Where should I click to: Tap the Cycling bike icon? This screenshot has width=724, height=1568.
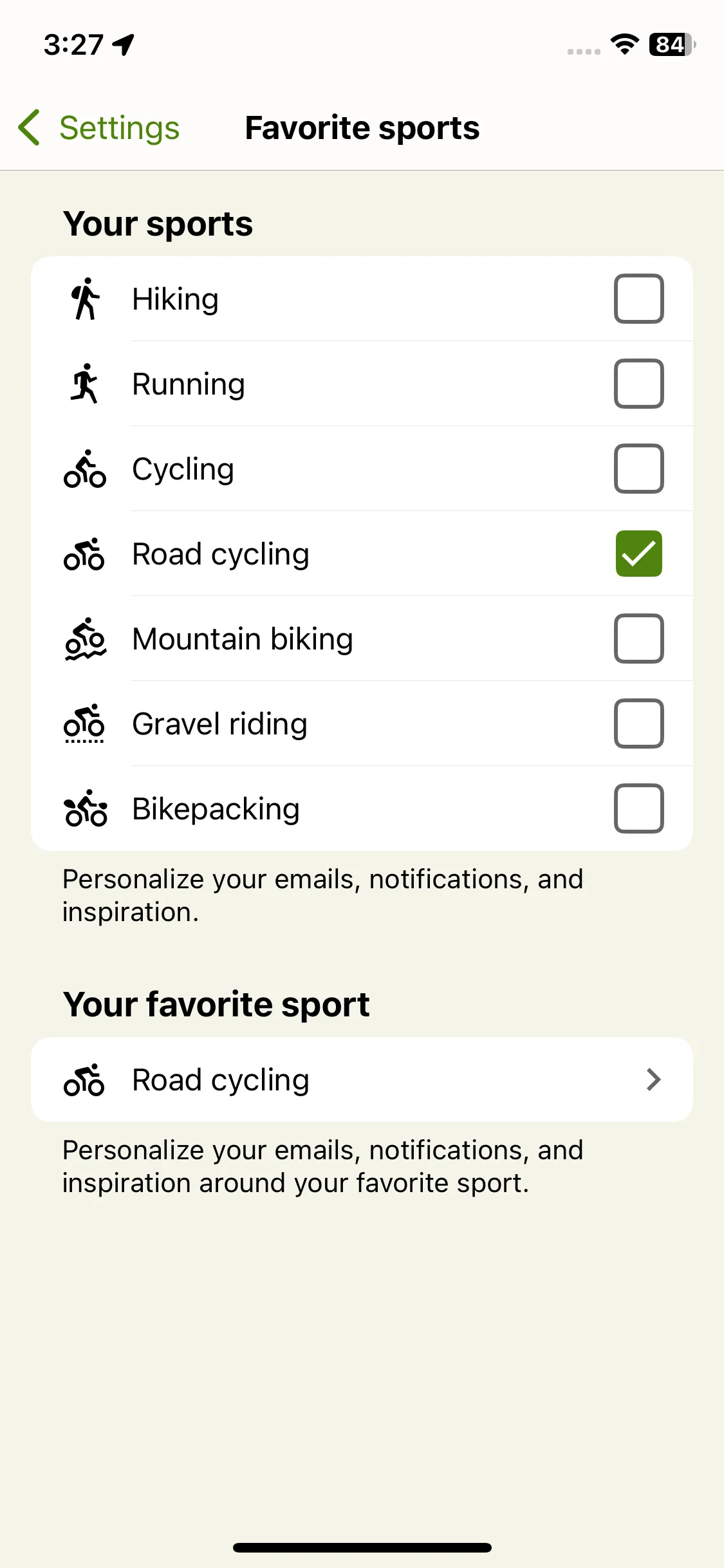click(x=85, y=469)
